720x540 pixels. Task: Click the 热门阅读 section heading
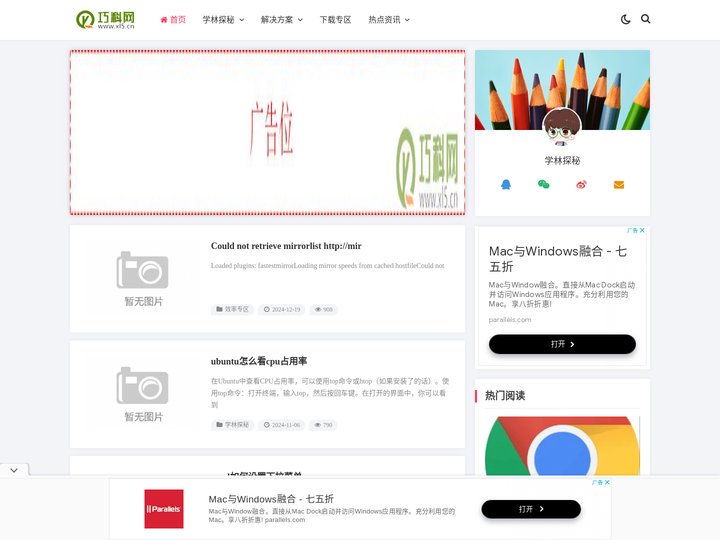click(x=505, y=395)
